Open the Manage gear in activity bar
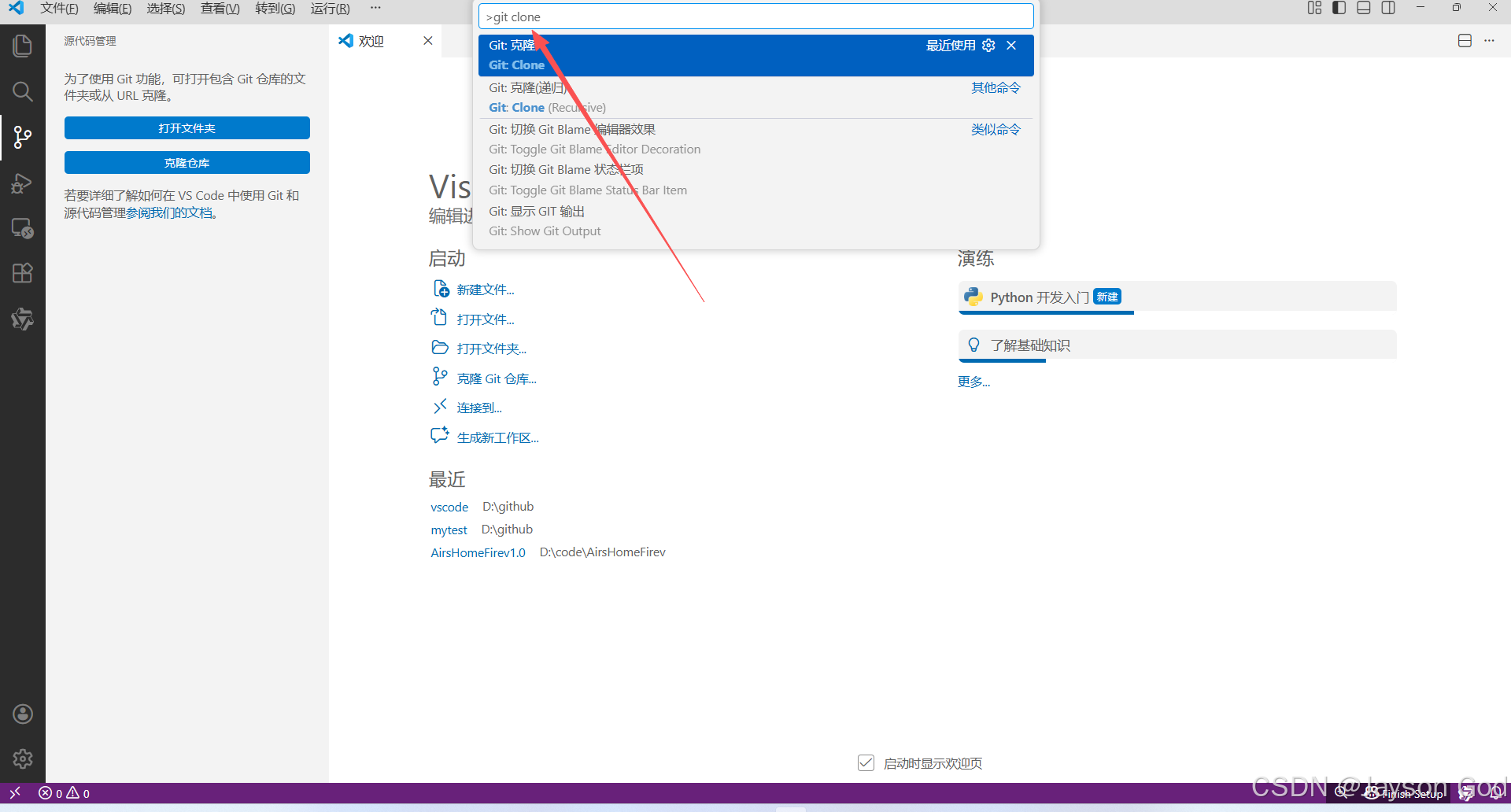The width and height of the screenshot is (1511, 812). click(x=23, y=758)
